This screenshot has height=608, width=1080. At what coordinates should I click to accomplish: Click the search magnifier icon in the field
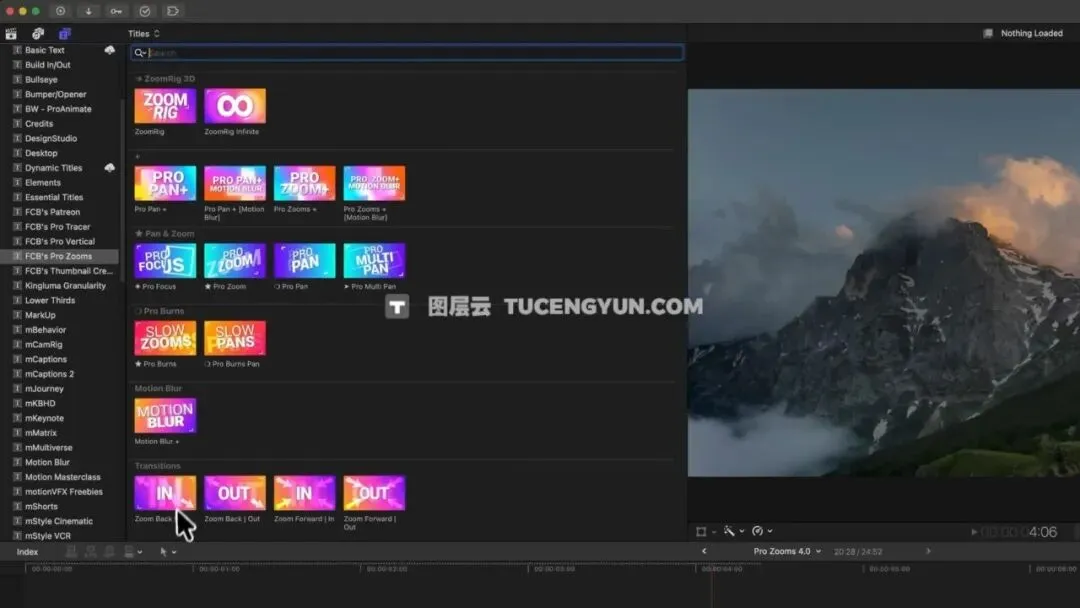point(140,52)
